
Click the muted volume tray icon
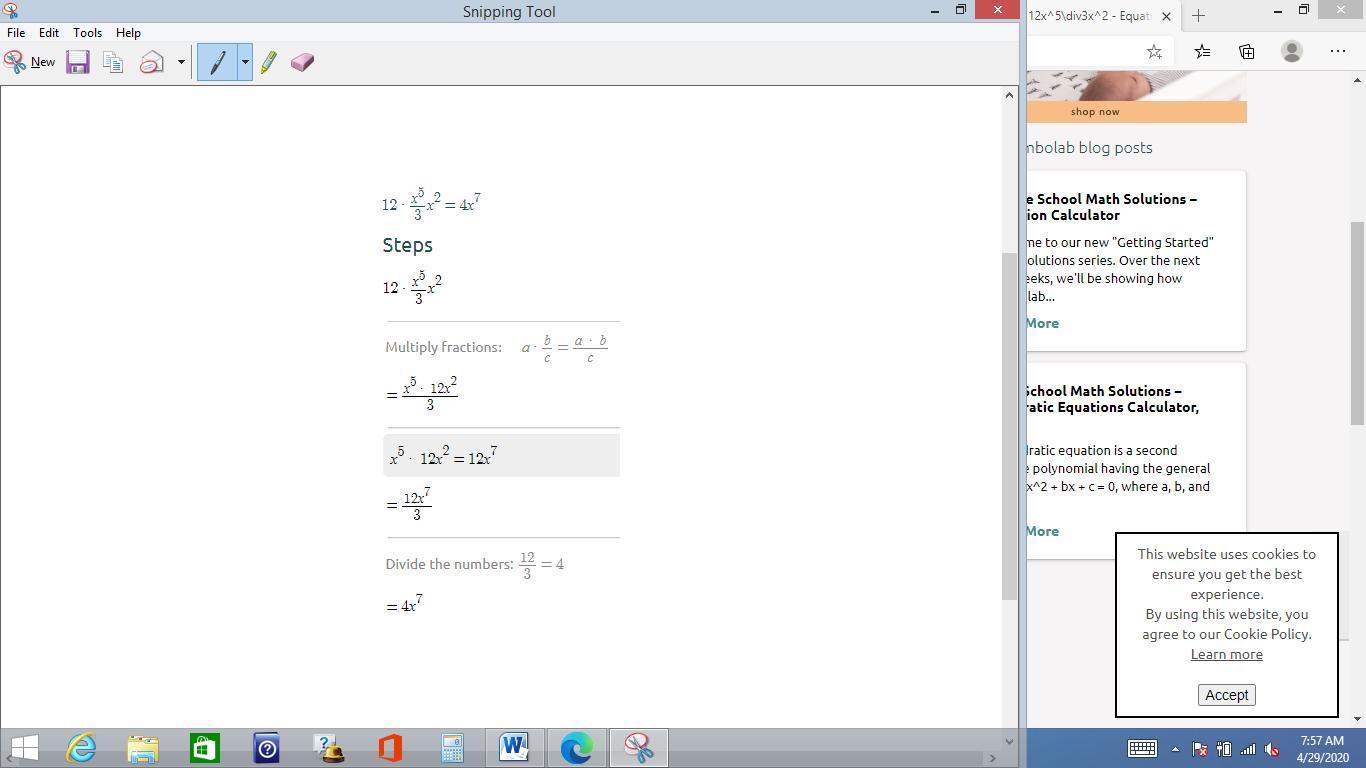[1272, 748]
